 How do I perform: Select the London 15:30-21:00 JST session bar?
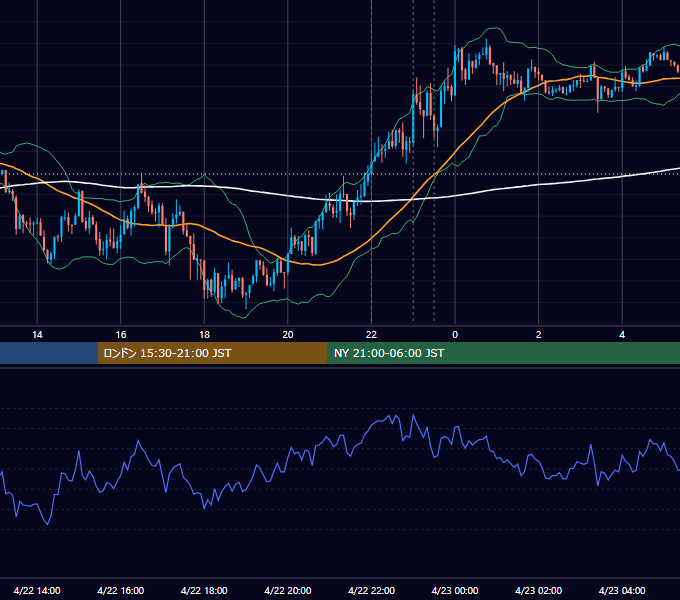pos(212,353)
